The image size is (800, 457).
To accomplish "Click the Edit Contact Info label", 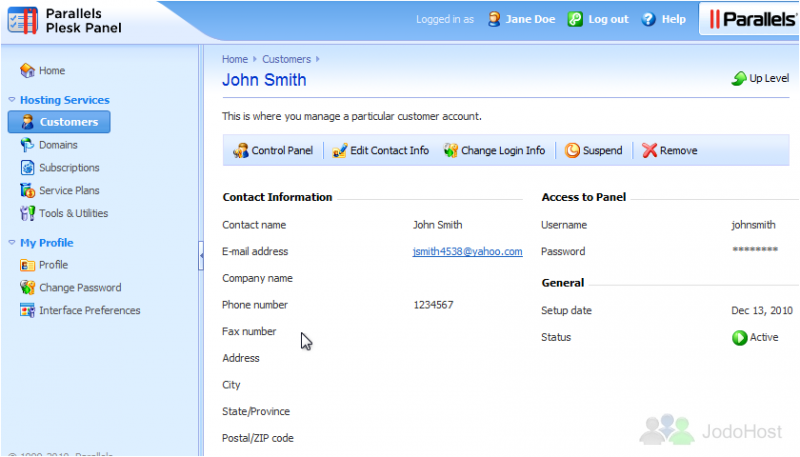I will pos(389,150).
